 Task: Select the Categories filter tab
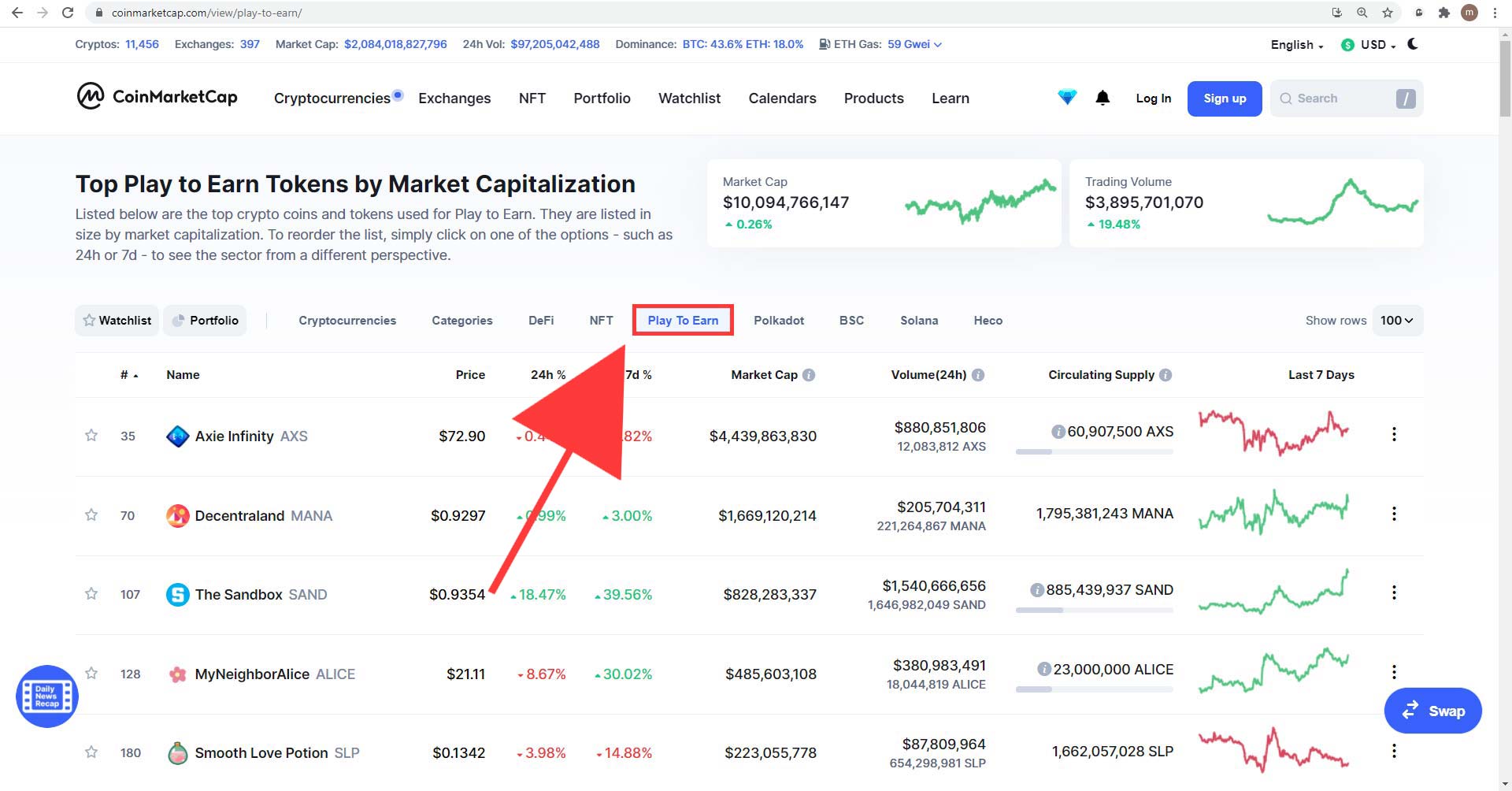[462, 321]
